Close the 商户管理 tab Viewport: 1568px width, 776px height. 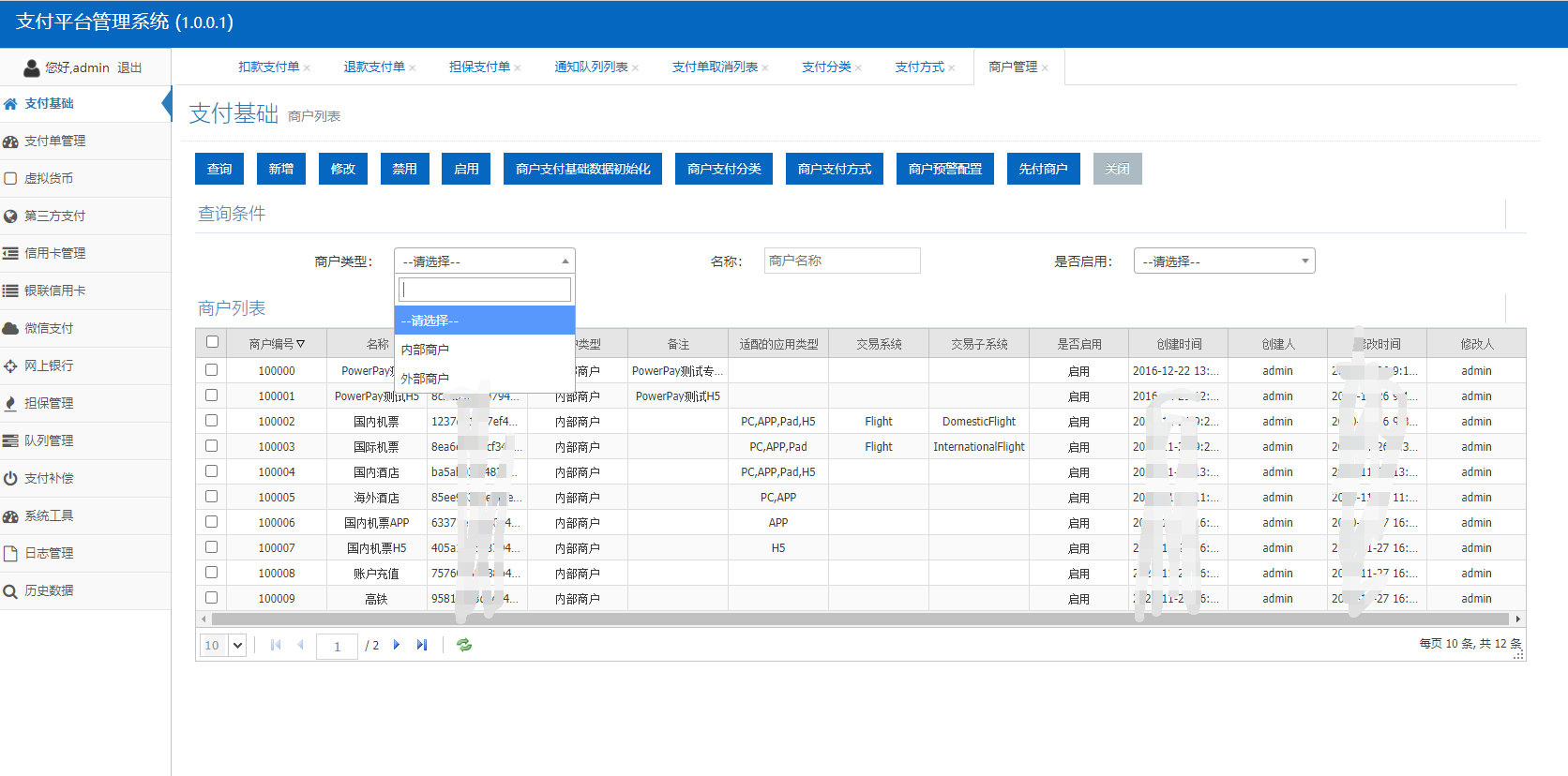(1045, 67)
